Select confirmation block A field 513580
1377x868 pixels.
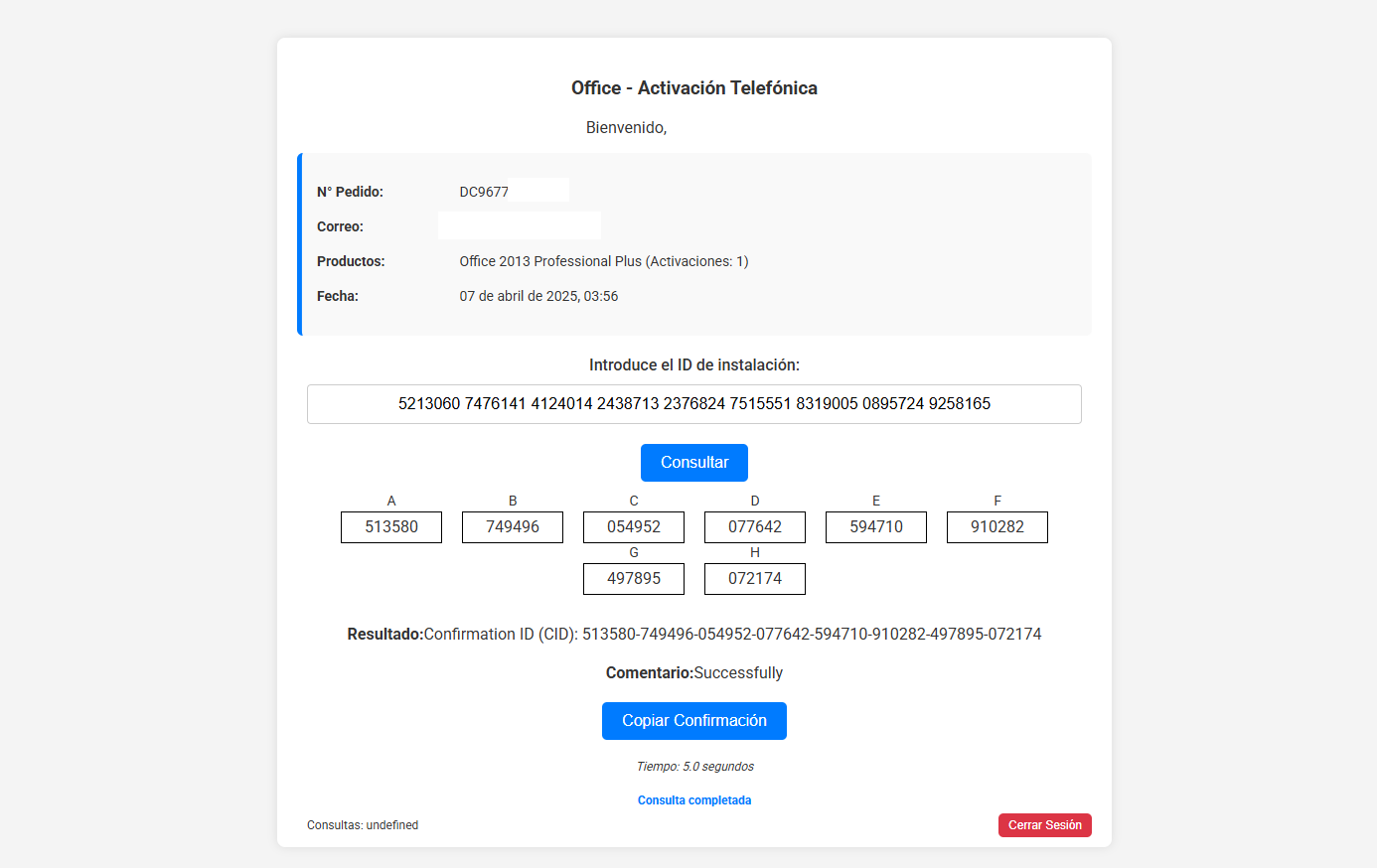coord(391,527)
